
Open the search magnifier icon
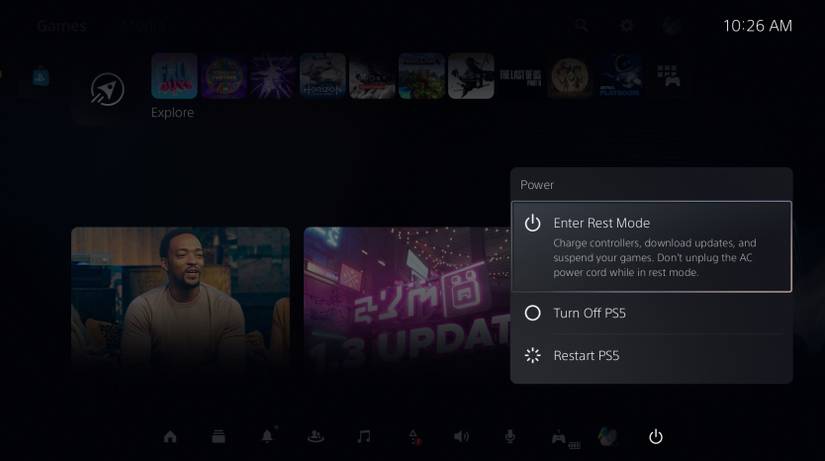(581, 26)
